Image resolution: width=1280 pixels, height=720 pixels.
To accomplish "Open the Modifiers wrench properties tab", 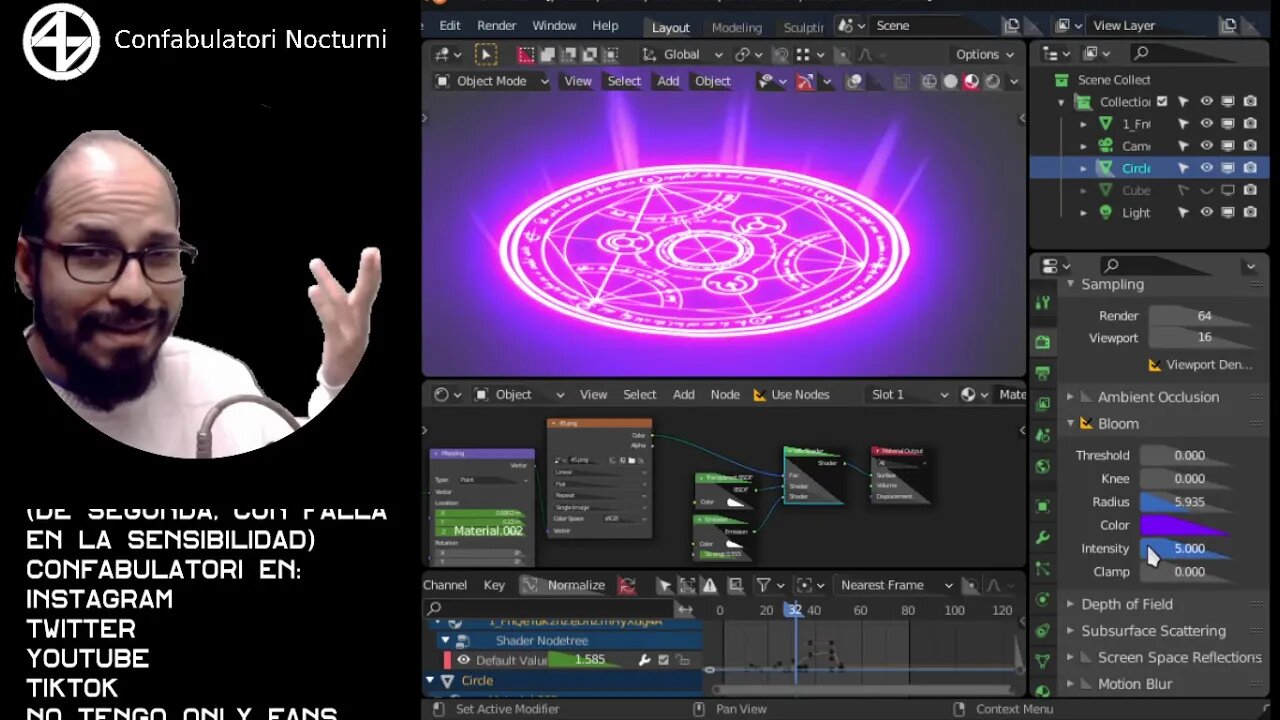I will pyautogui.click(x=1042, y=537).
